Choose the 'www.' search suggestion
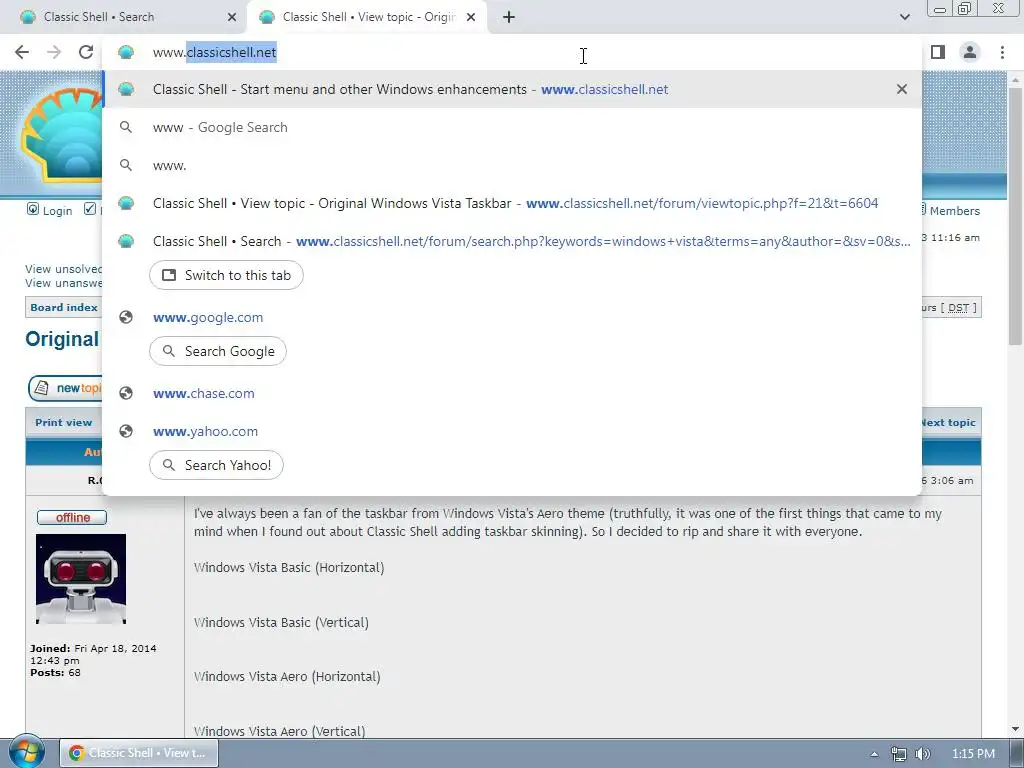 [x=512, y=165]
